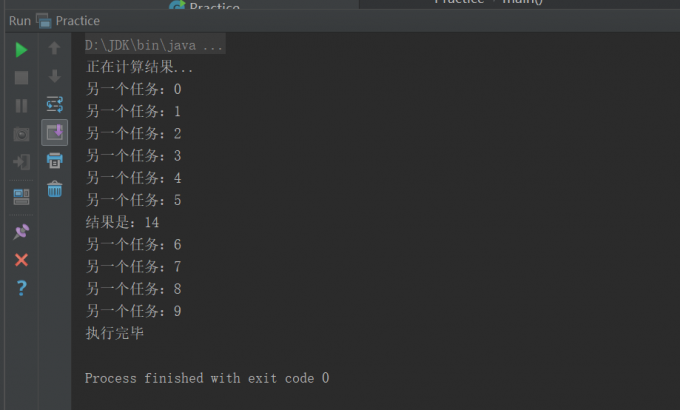This screenshot has height=410, width=680.
Task: Toggle the Soft-Wrap console output icon
Action: (55, 104)
